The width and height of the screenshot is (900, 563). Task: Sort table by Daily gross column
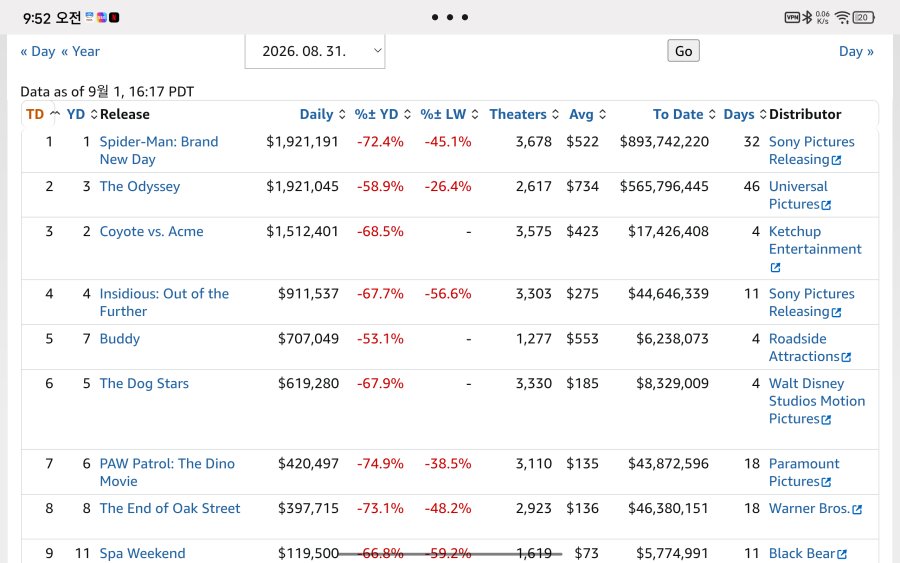(x=322, y=114)
